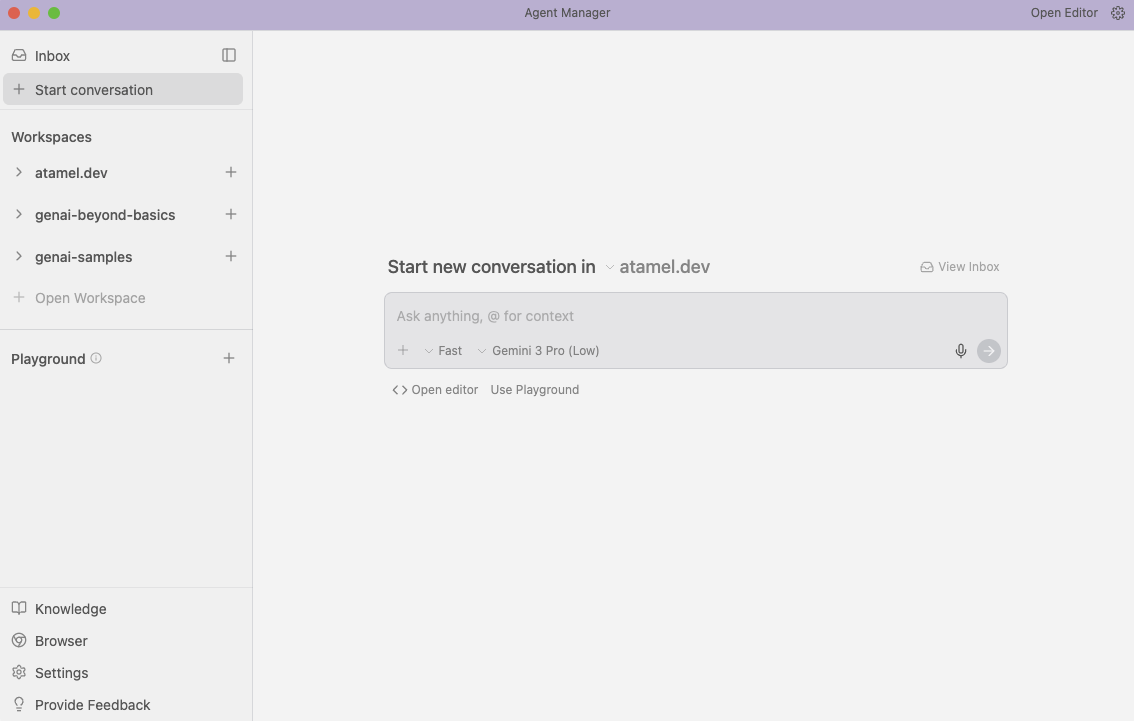Expand the genai-beyond-basics workspace

pyautogui.click(x=18, y=214)
